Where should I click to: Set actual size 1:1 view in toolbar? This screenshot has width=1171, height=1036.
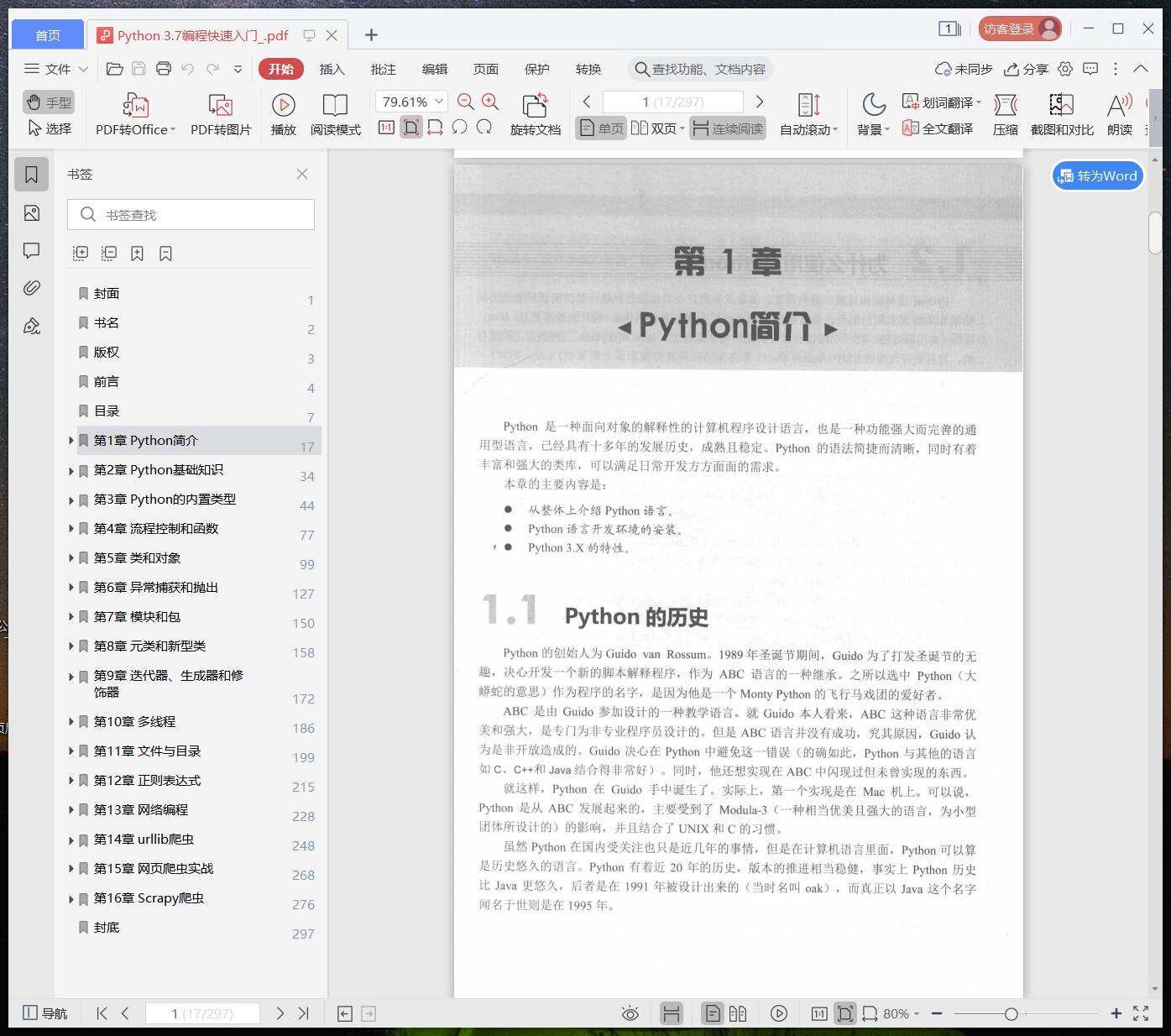pos(386,128)
